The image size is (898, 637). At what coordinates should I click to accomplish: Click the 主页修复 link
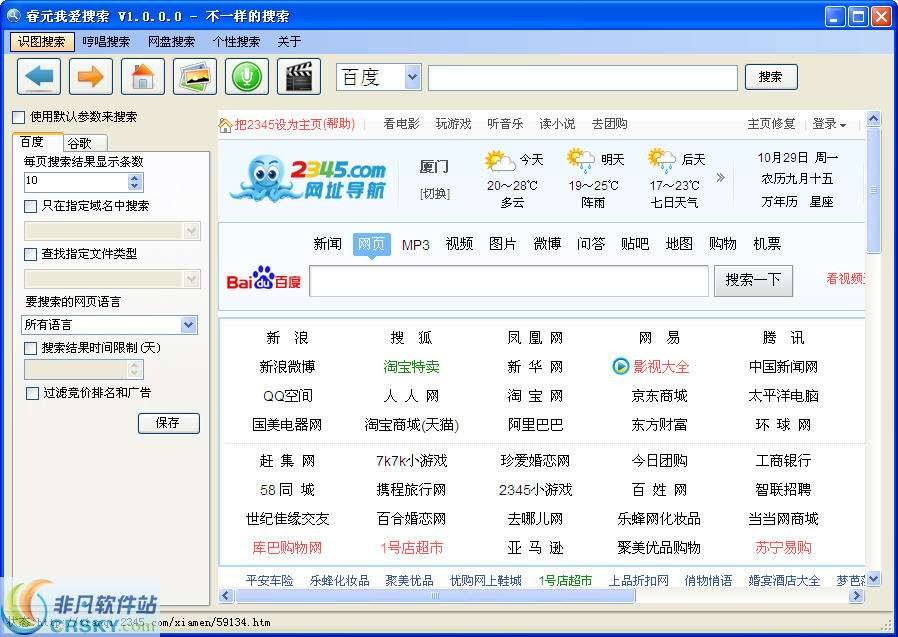pos(771,124)
